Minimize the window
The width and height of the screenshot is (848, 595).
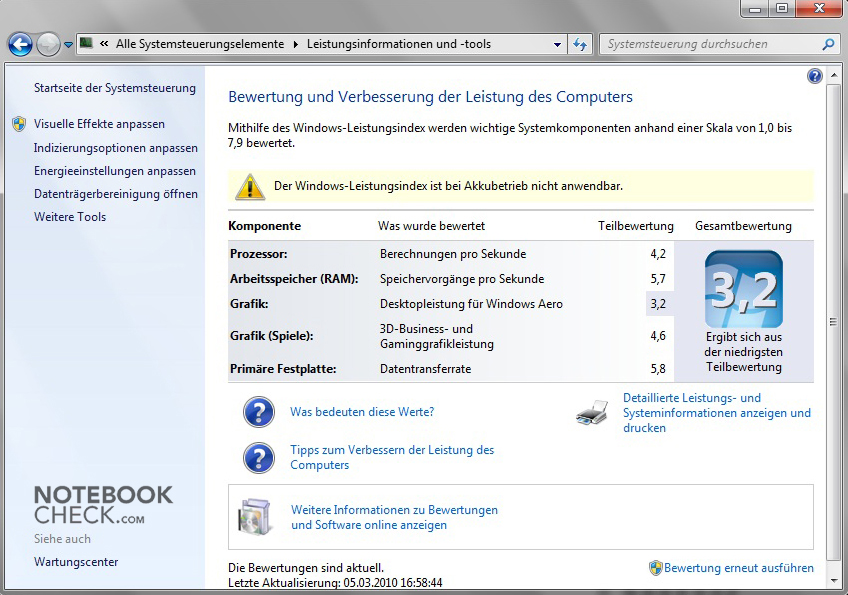[x=755, y=9]
